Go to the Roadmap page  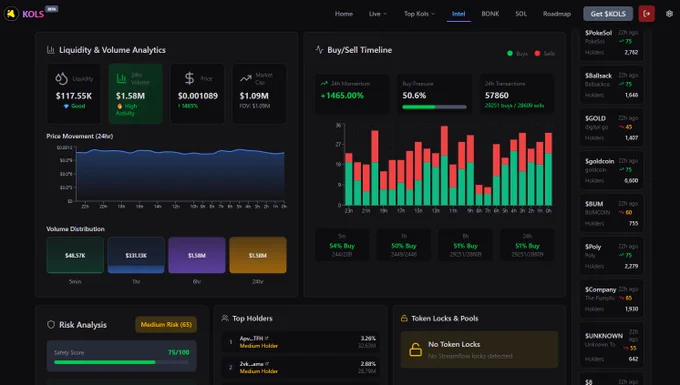pos(557,14)
